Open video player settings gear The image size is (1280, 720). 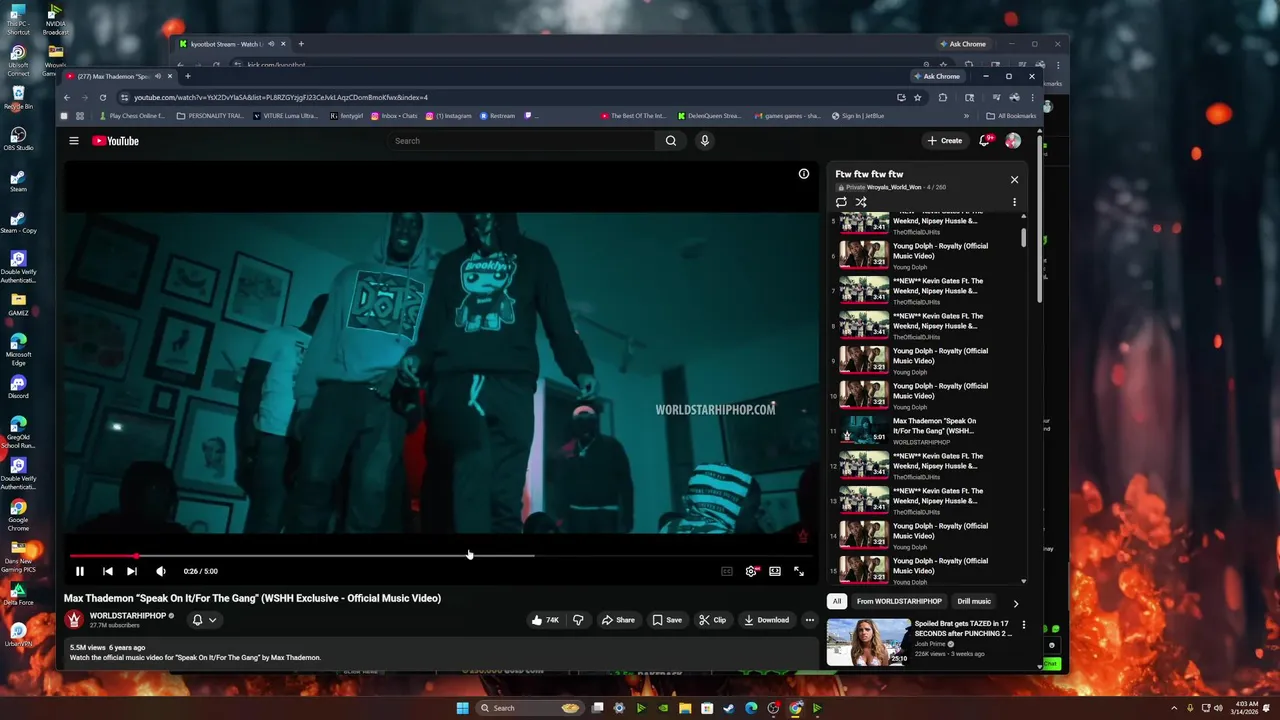coord(751,571)
